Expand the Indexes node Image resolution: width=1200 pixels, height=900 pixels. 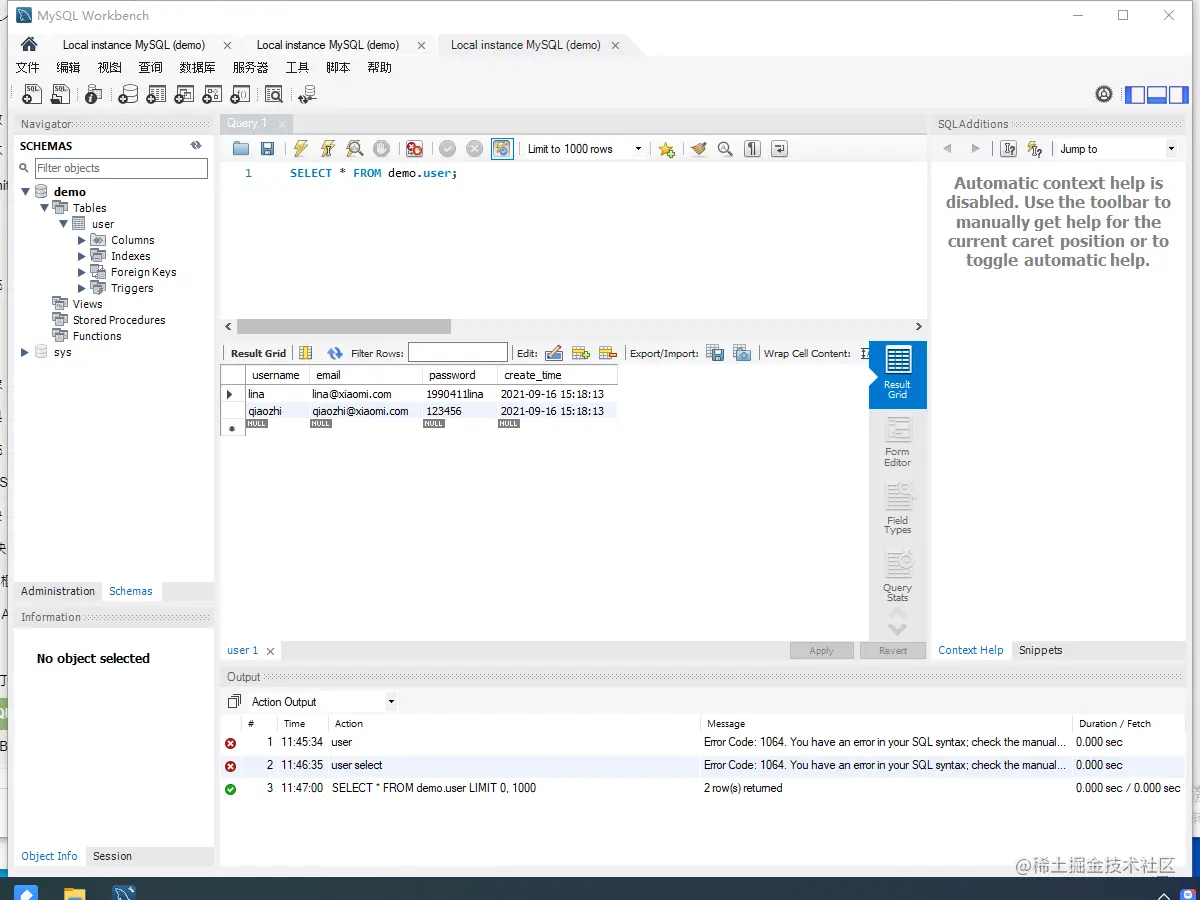(x=82, y=256)
